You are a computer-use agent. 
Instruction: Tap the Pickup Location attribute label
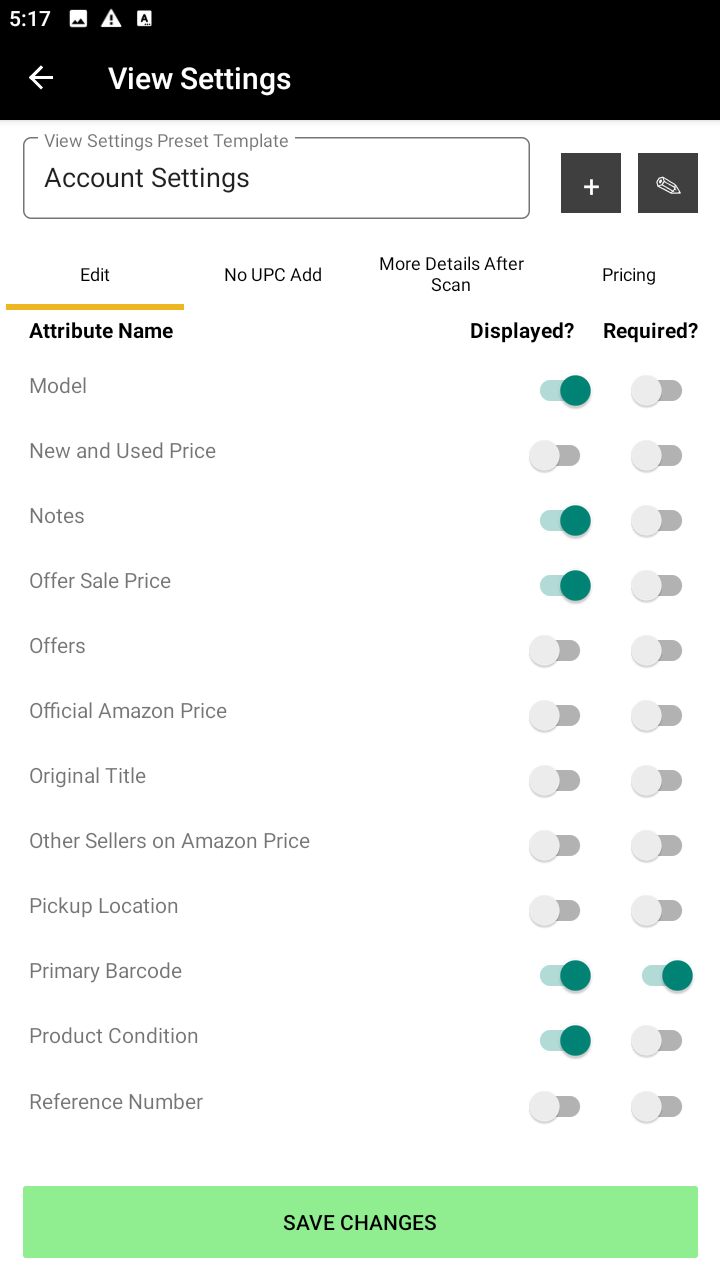(x=104, y=906)
